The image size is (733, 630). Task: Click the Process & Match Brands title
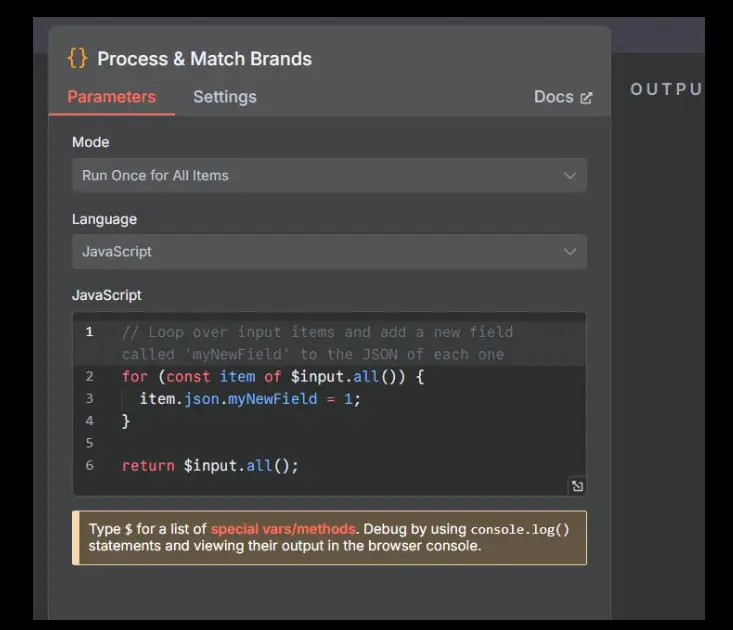click(204, 59)
